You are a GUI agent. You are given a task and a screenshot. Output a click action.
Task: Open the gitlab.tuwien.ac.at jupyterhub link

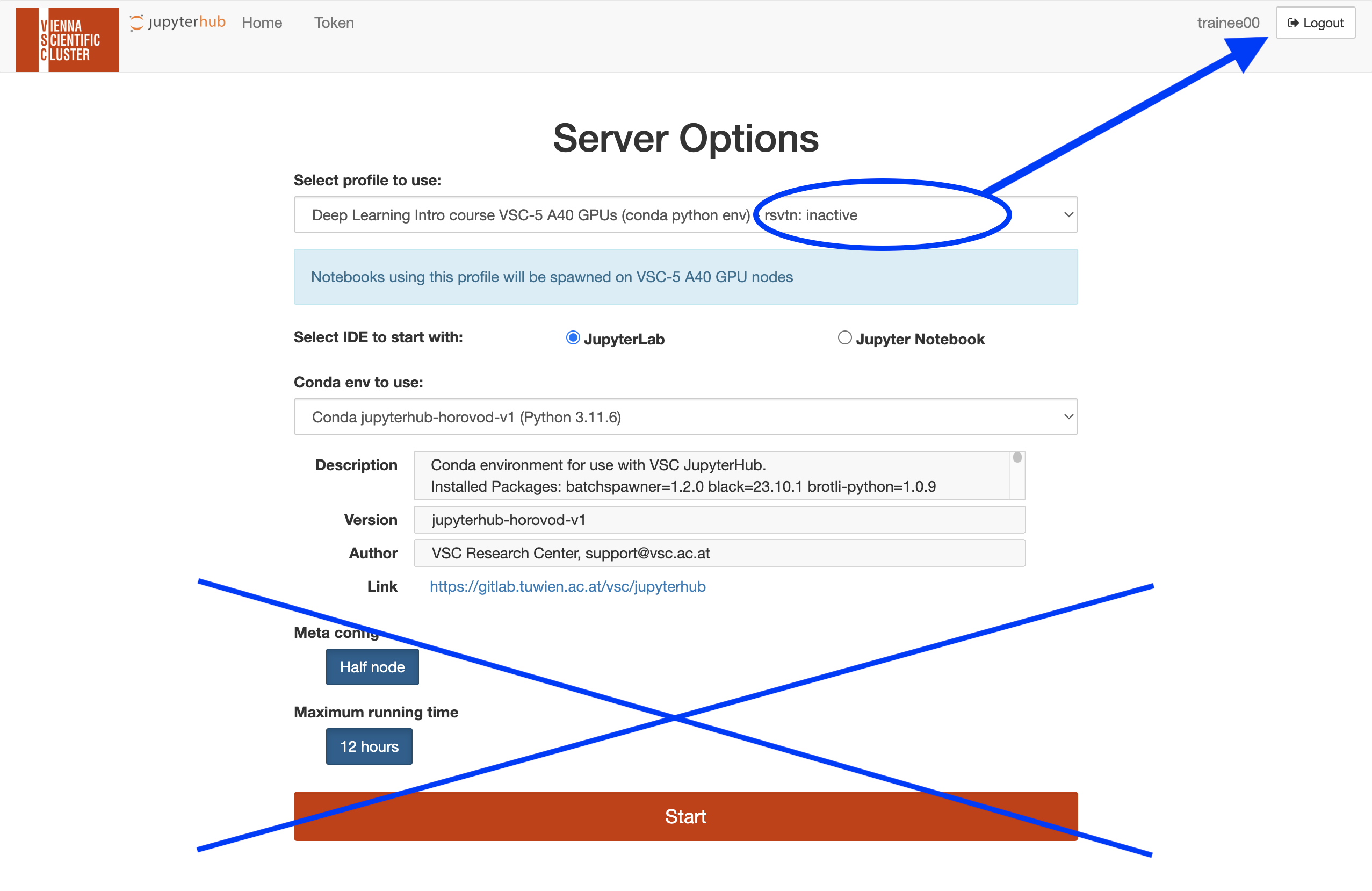pyautogui.click(x=567, y=586)
